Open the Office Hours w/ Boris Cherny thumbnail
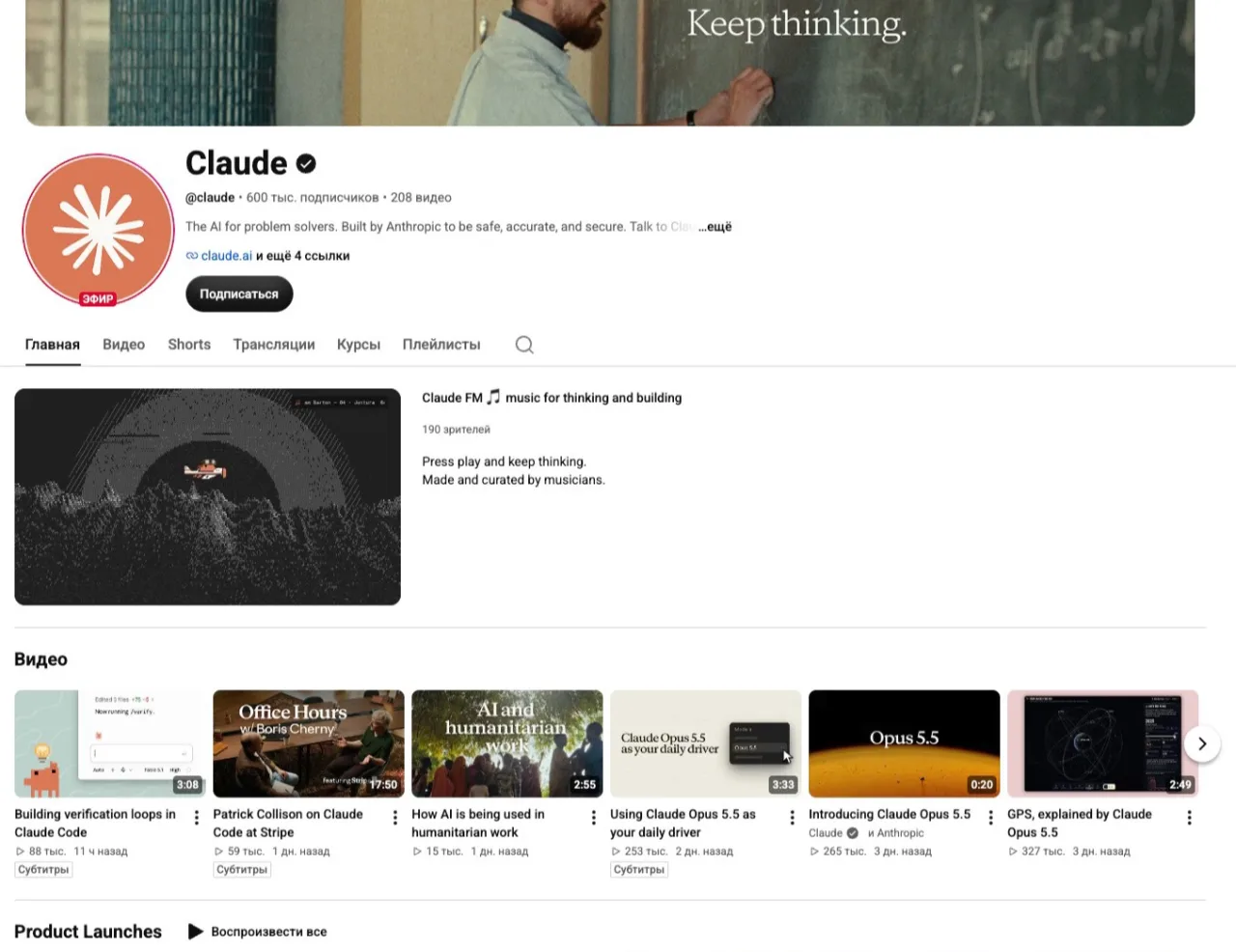1236x952 pixels. point(309,743)
